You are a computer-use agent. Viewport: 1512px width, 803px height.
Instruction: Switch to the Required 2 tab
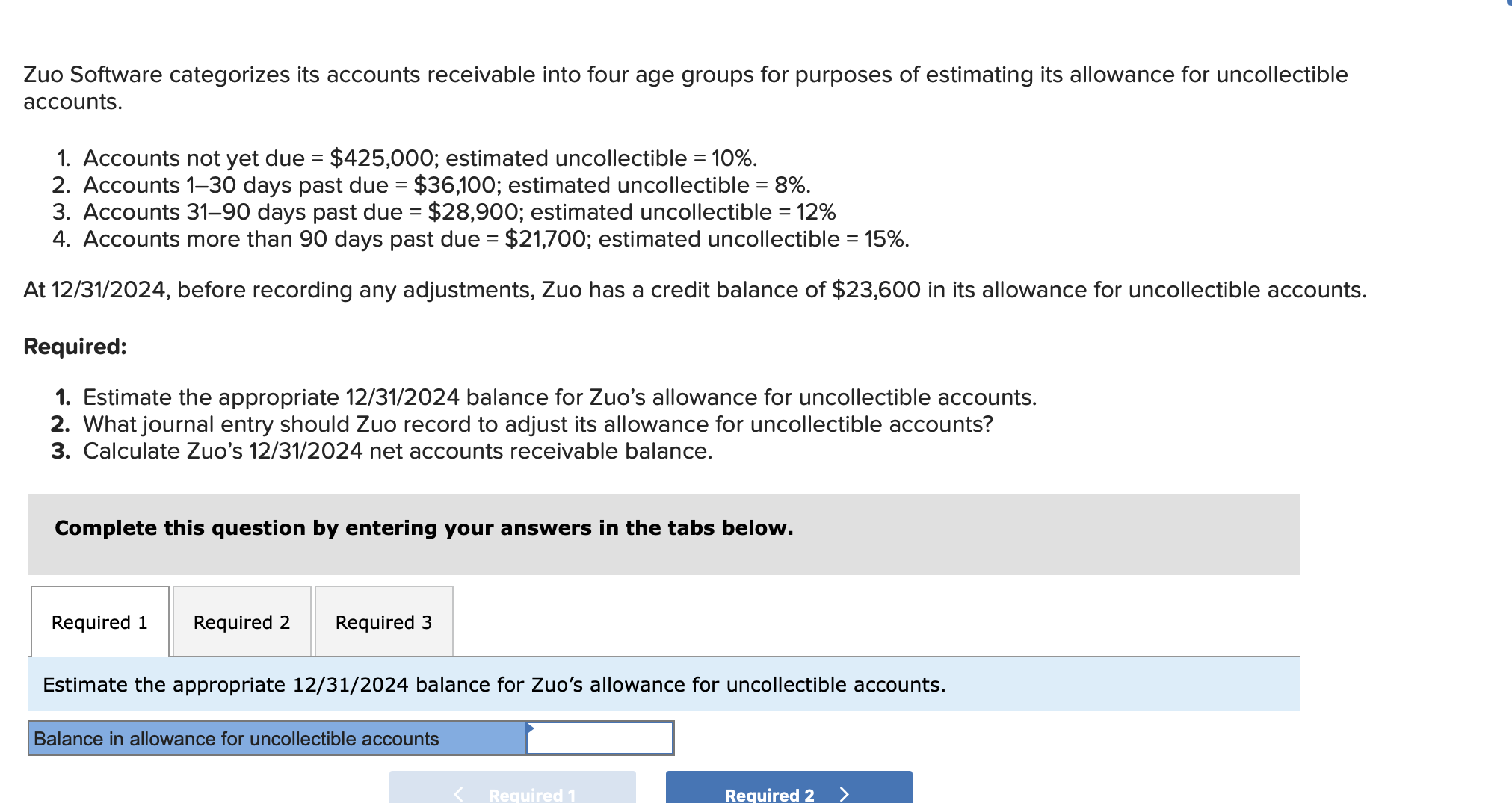tap(241, 622)
